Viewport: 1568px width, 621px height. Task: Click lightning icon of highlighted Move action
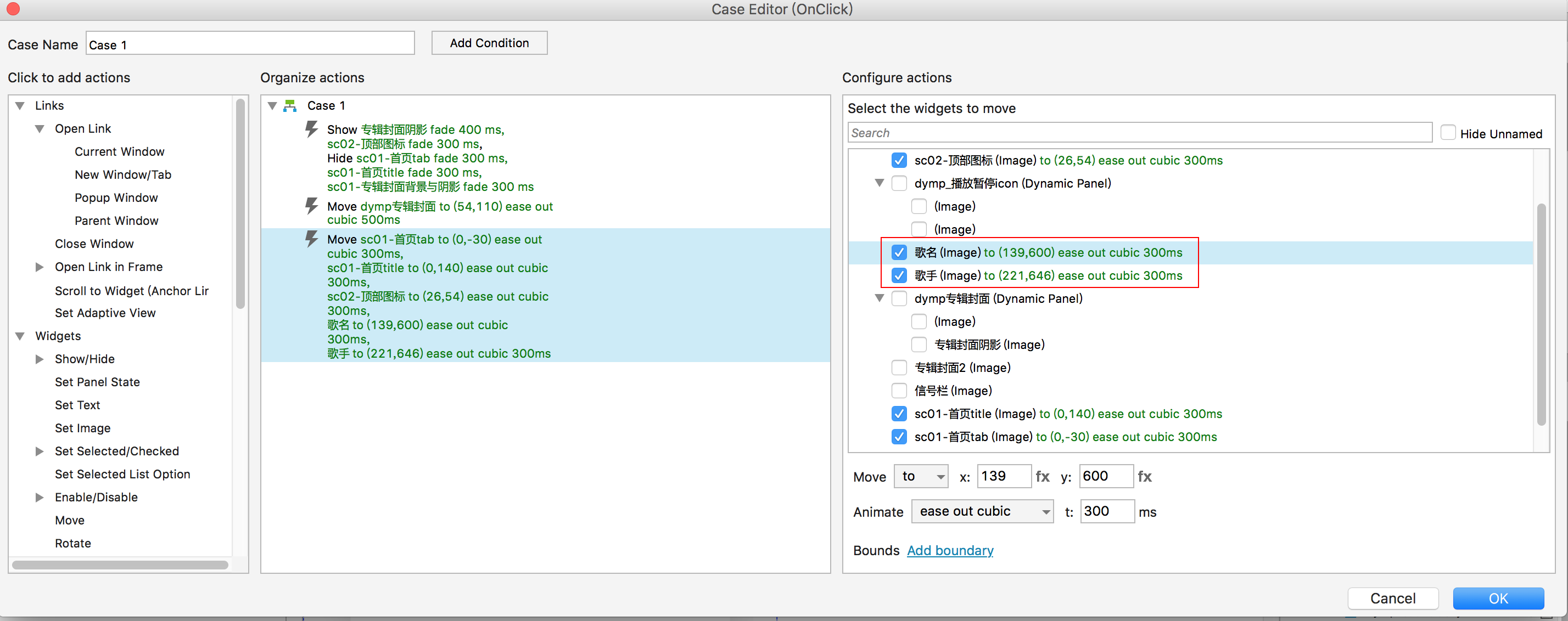(311, 239)
